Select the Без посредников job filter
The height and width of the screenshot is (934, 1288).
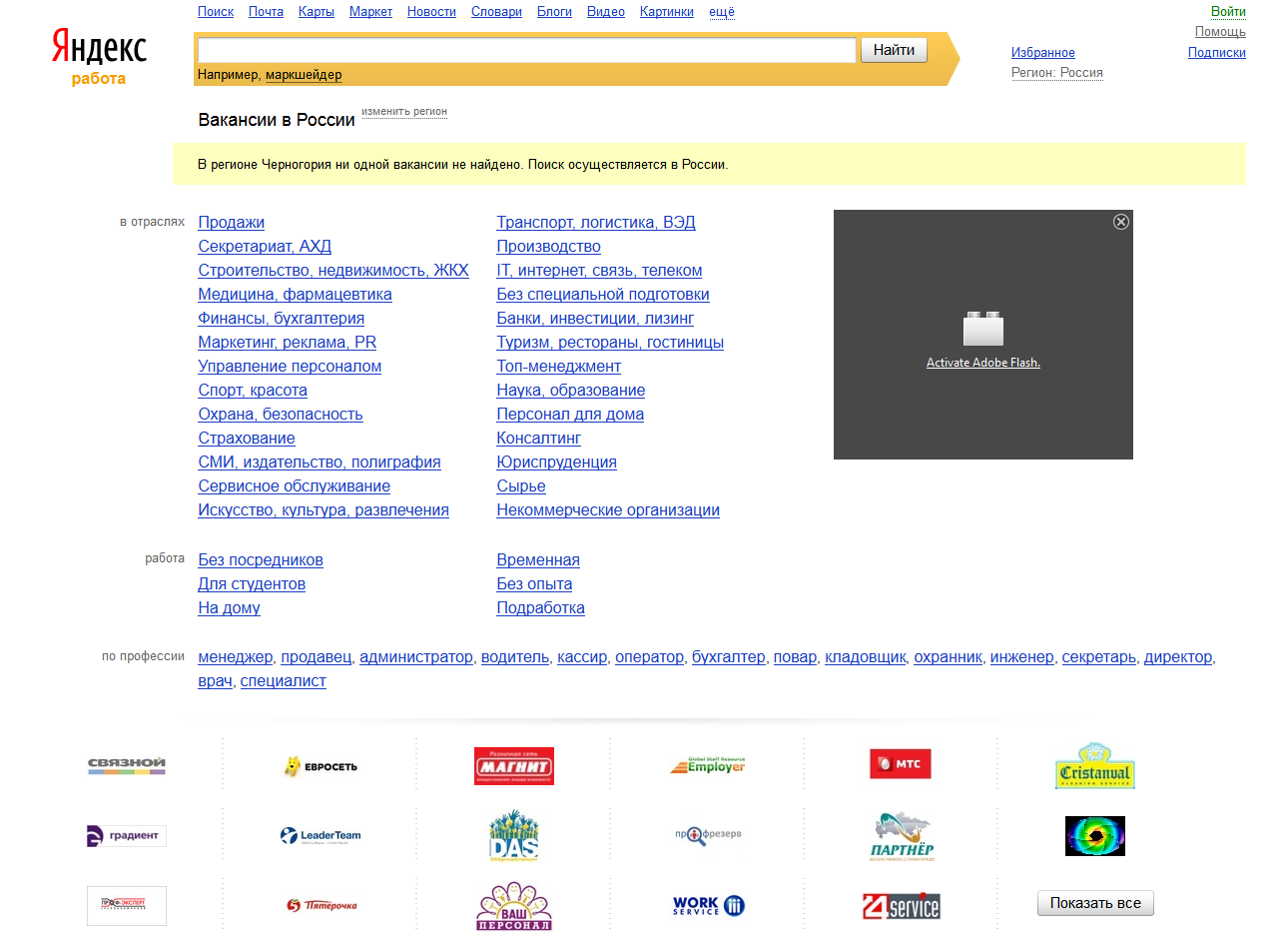coord(261,560)
